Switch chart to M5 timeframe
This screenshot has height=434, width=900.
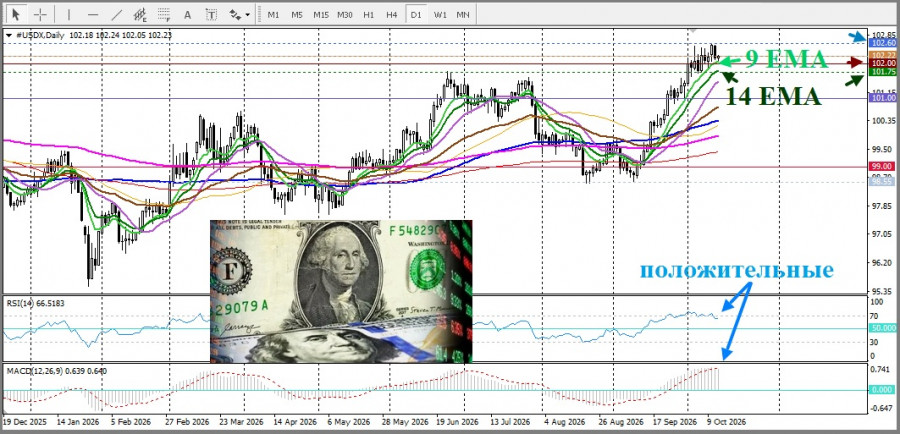click(x=296, y=15)
